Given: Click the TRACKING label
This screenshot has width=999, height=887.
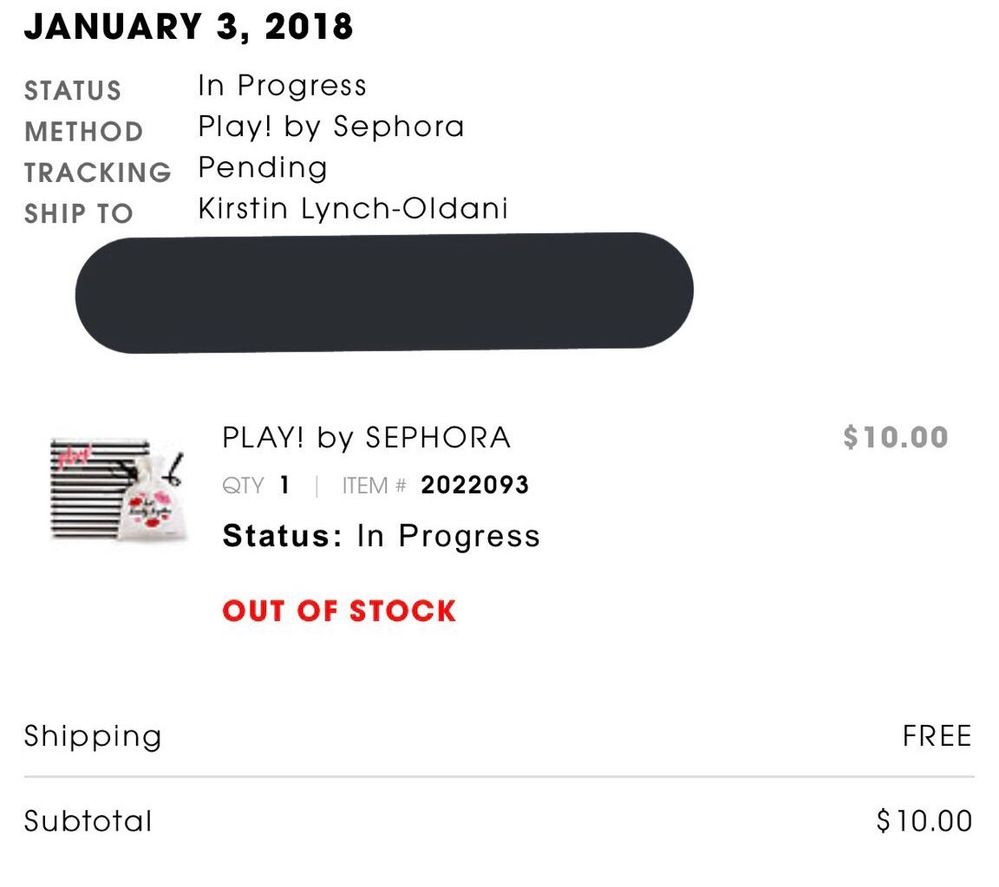Looking at the screenshot, I should [x=98, y=173].
